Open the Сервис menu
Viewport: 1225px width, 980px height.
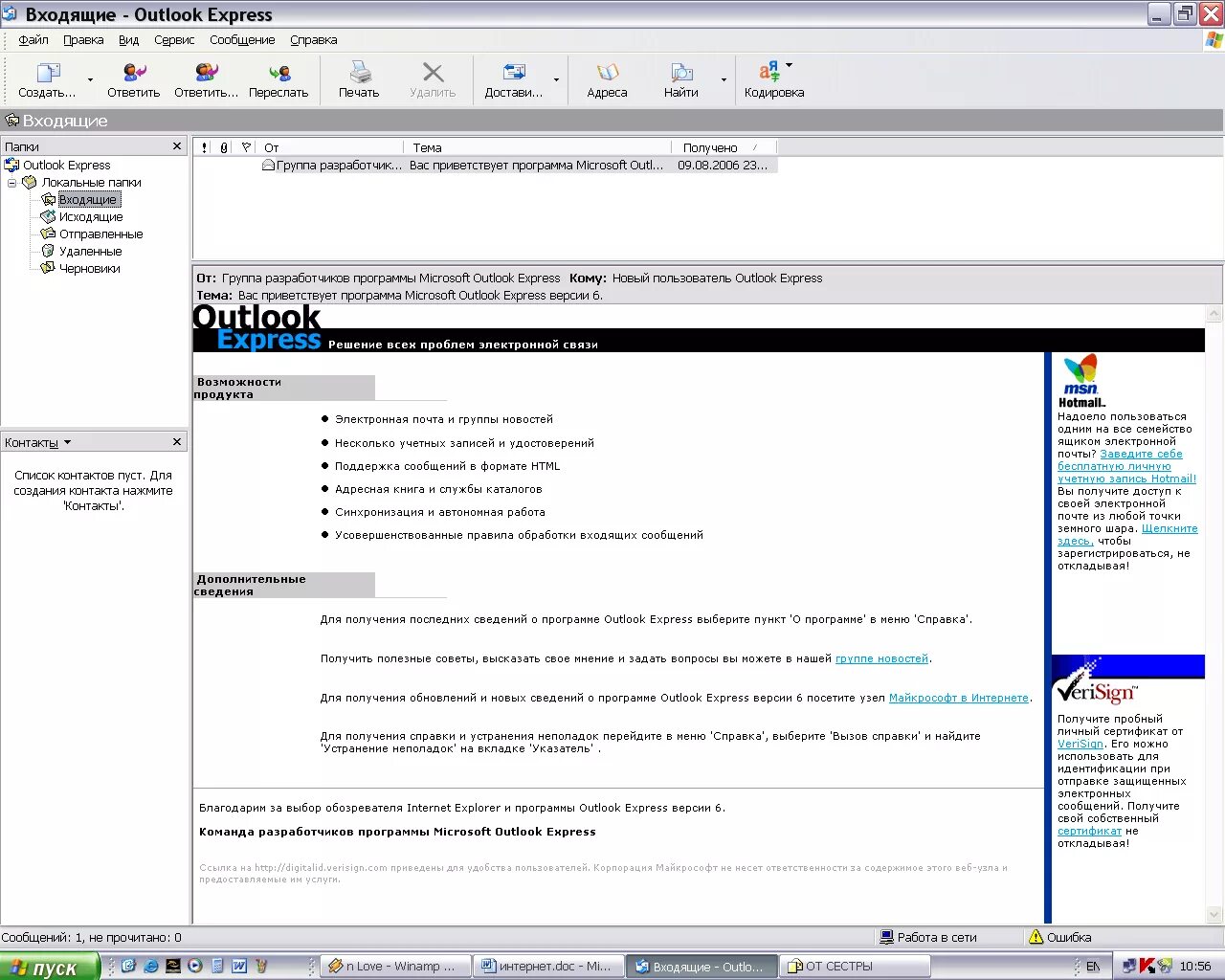click(174, 40)
